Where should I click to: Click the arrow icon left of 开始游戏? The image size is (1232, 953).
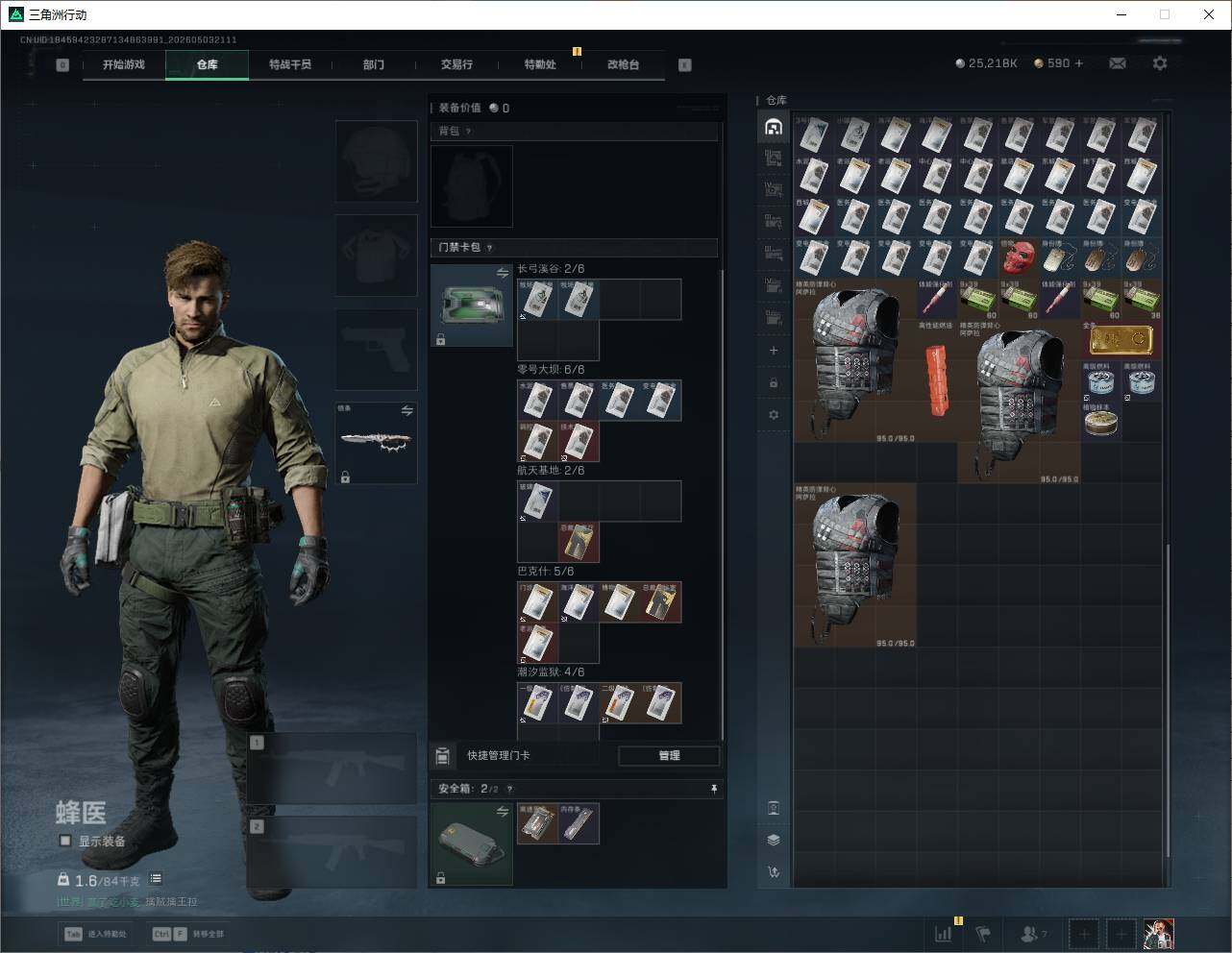coord(62,64)
